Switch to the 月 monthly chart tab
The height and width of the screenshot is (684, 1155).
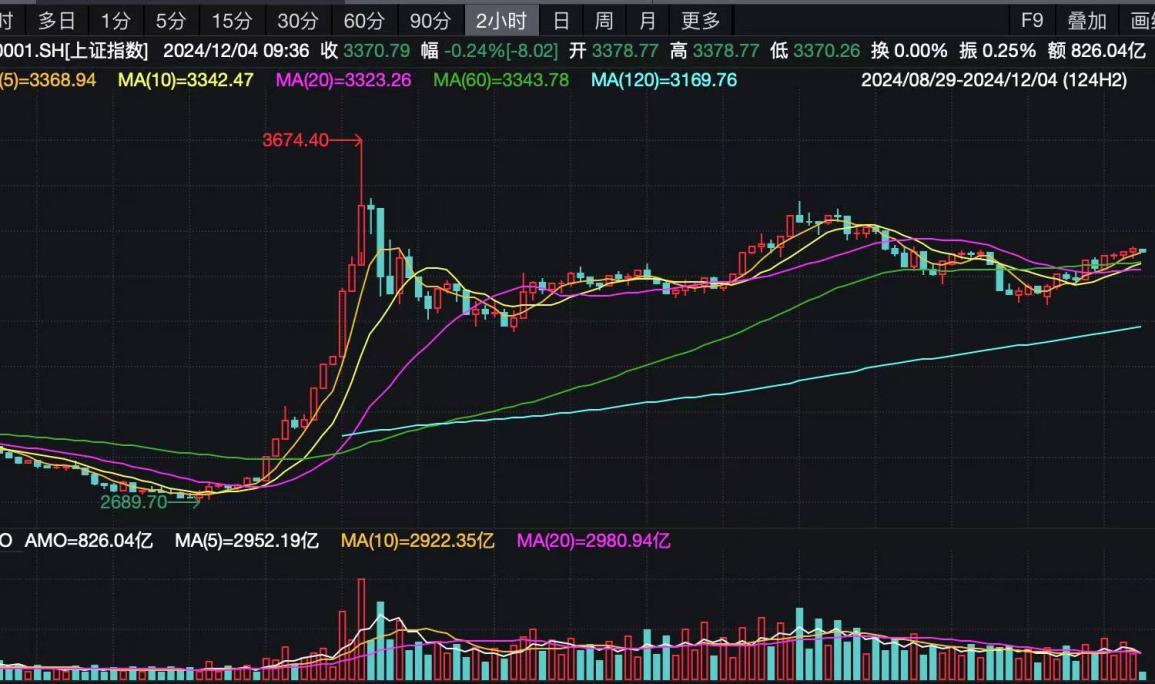coord(647,21)
